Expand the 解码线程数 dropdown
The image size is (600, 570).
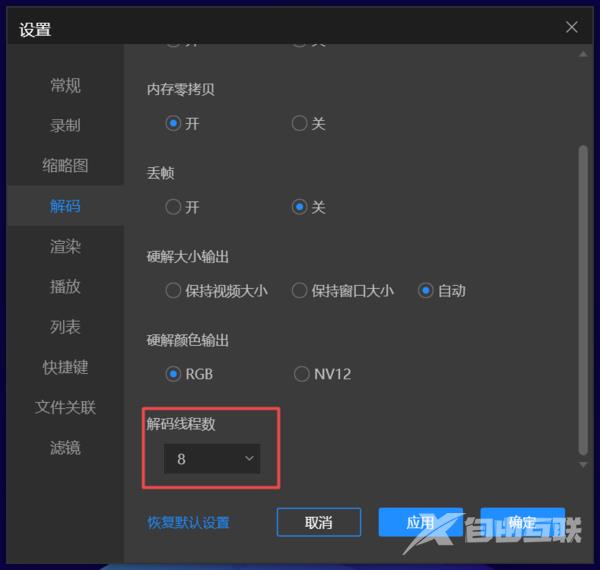(212, 459)
